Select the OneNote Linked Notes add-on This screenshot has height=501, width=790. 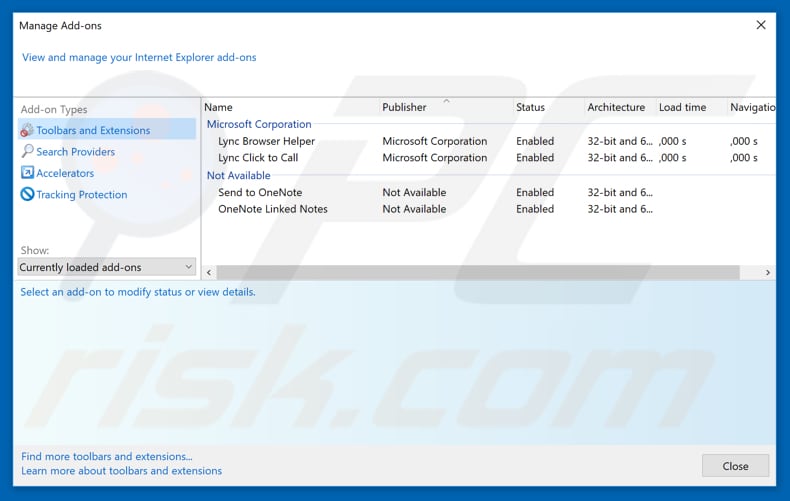(273, 209)
